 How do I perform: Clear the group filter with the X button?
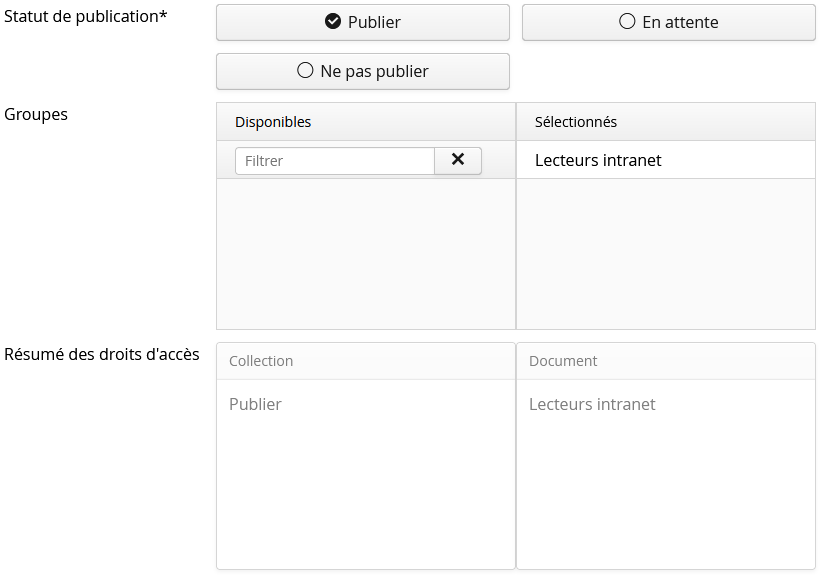tap(458, 160)
